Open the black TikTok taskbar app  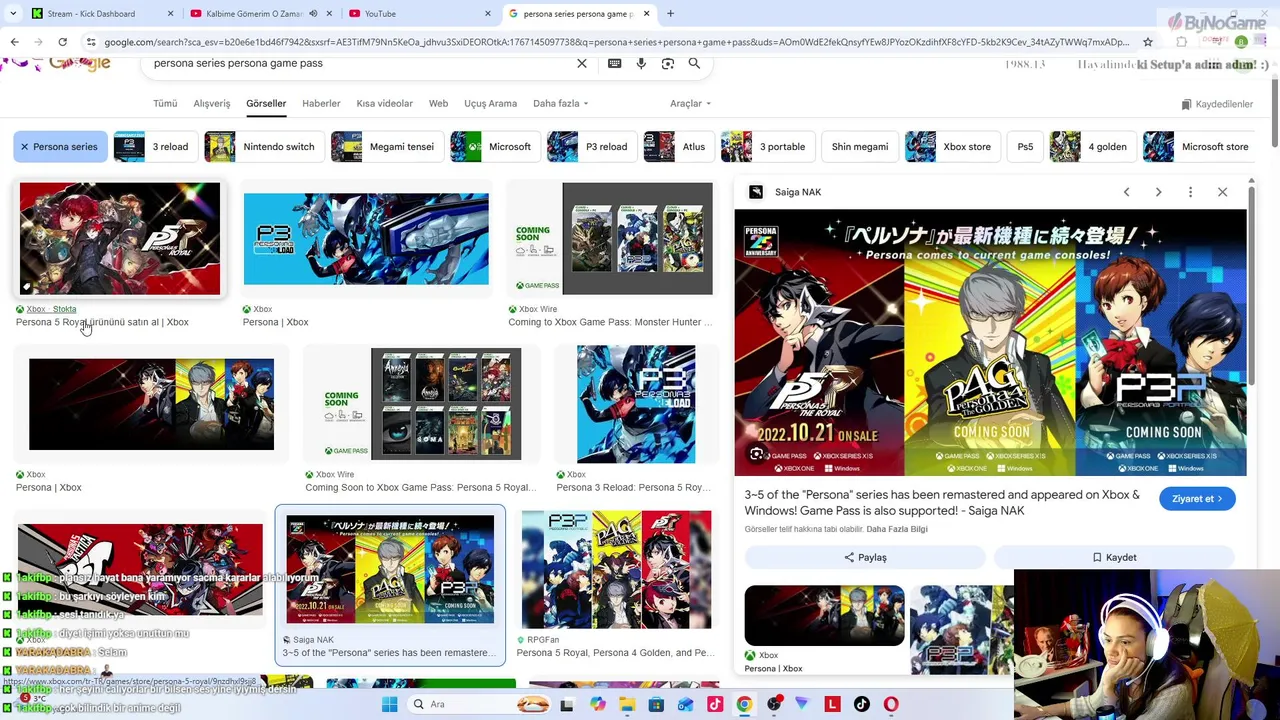(861, 704)
